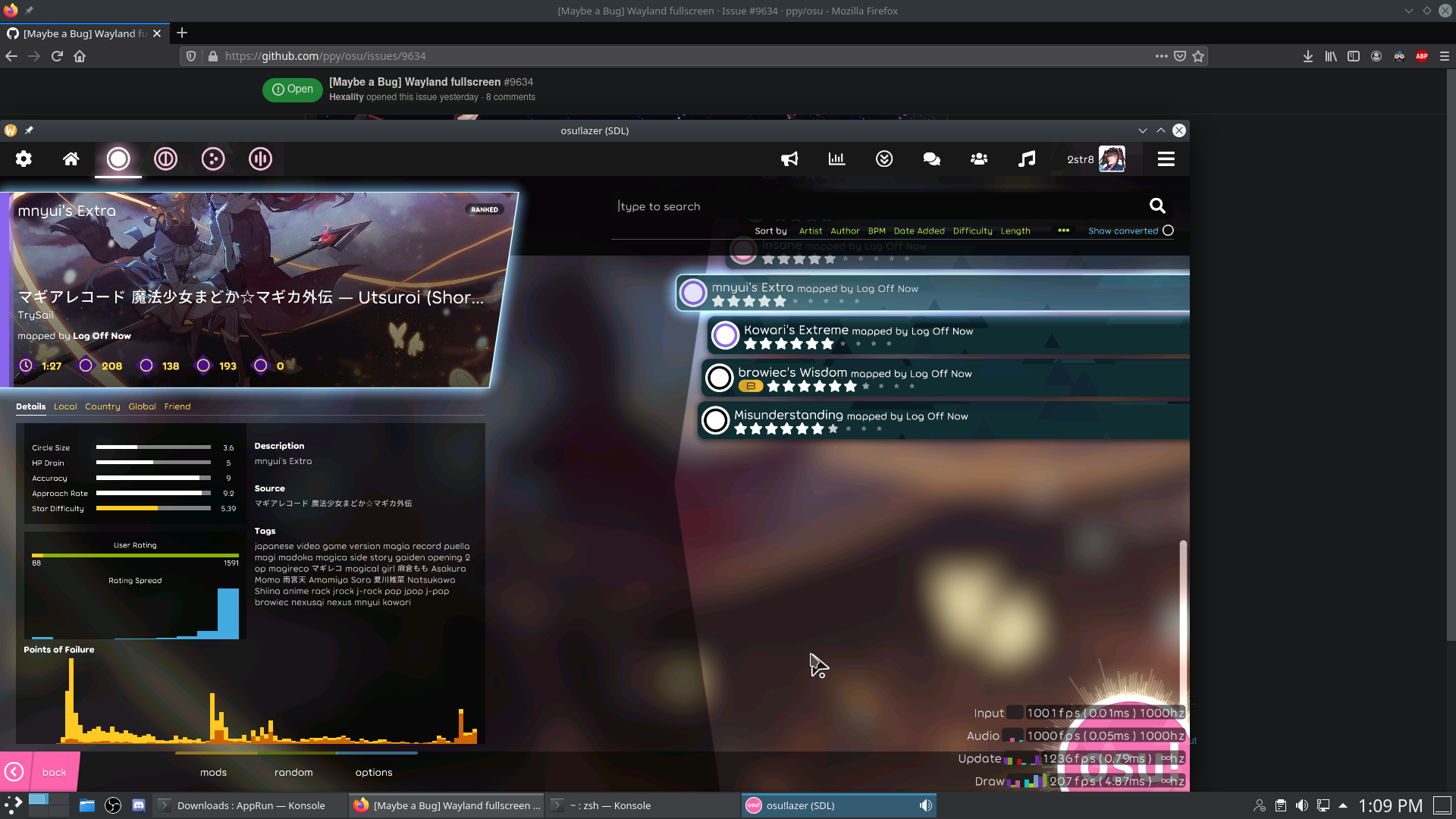This screenshot has height=819, width=1456.
Task: Open the hamburger menu in osu toolbar
Action: [1166, 159]
